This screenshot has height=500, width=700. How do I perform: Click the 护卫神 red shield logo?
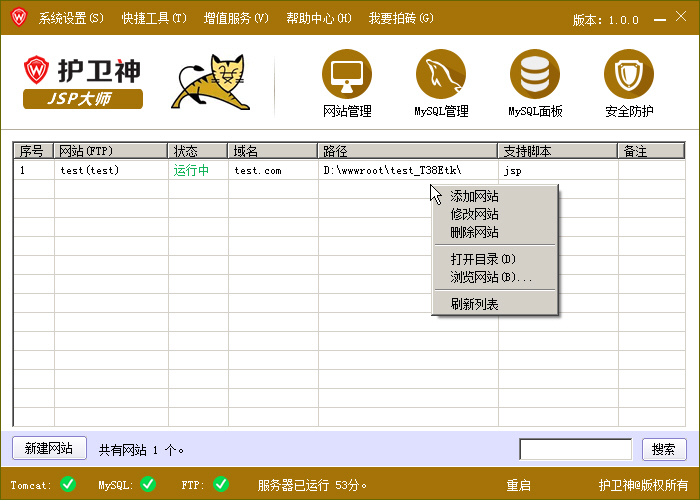[x=36, y=70]
